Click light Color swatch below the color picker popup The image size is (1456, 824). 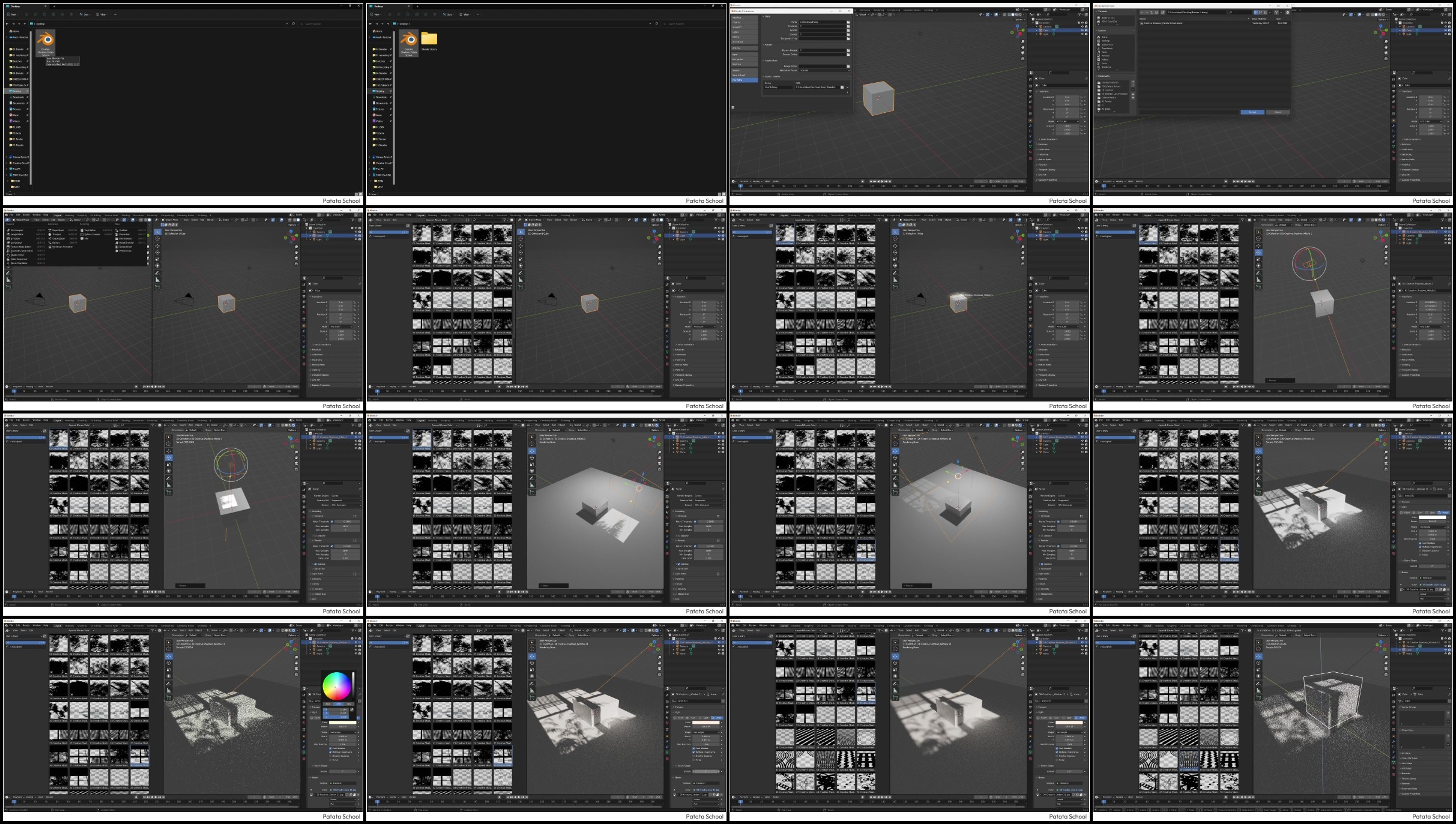point(343,723)
